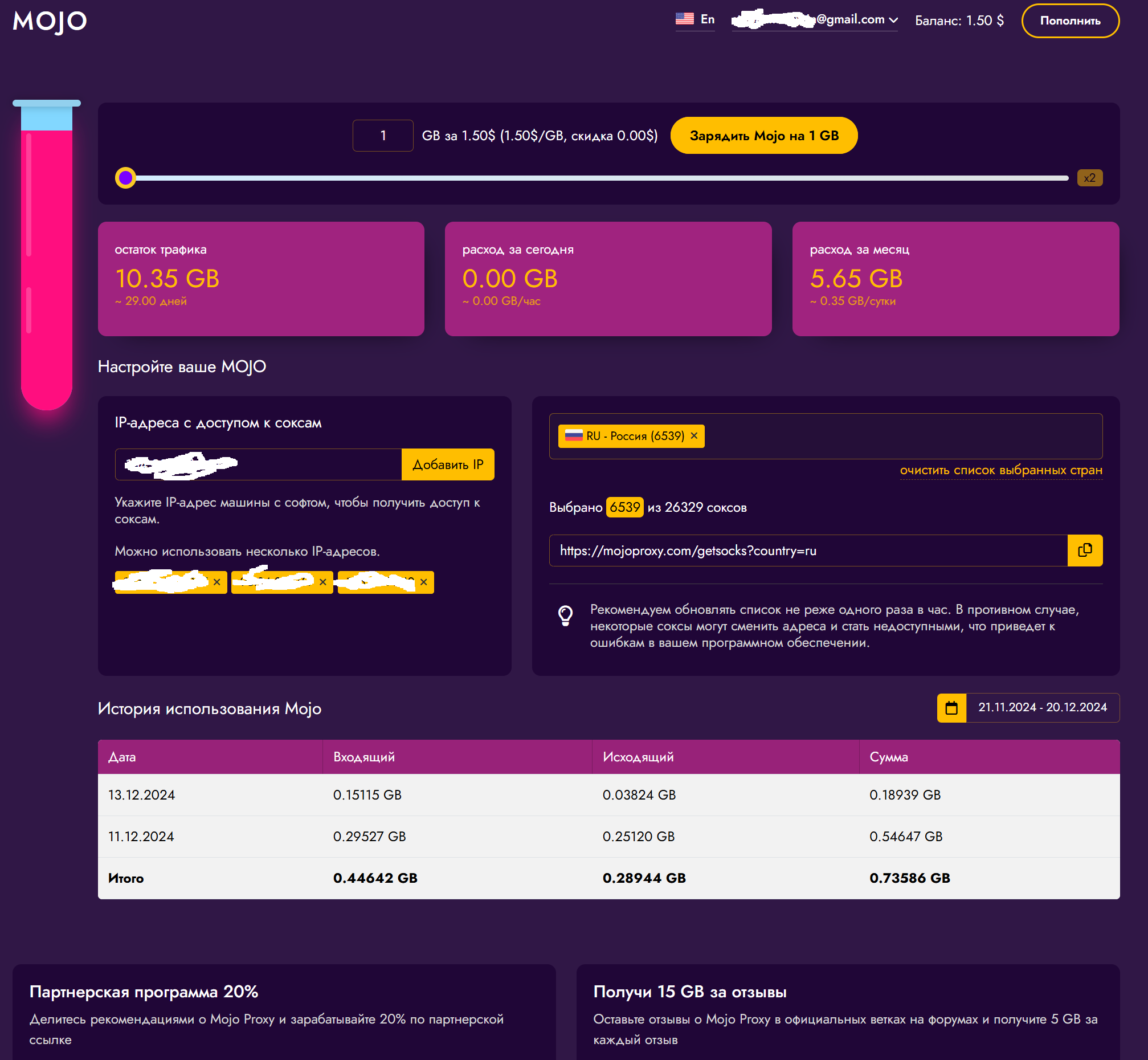
Task: Focus the IP address input field
Action: 258,464
